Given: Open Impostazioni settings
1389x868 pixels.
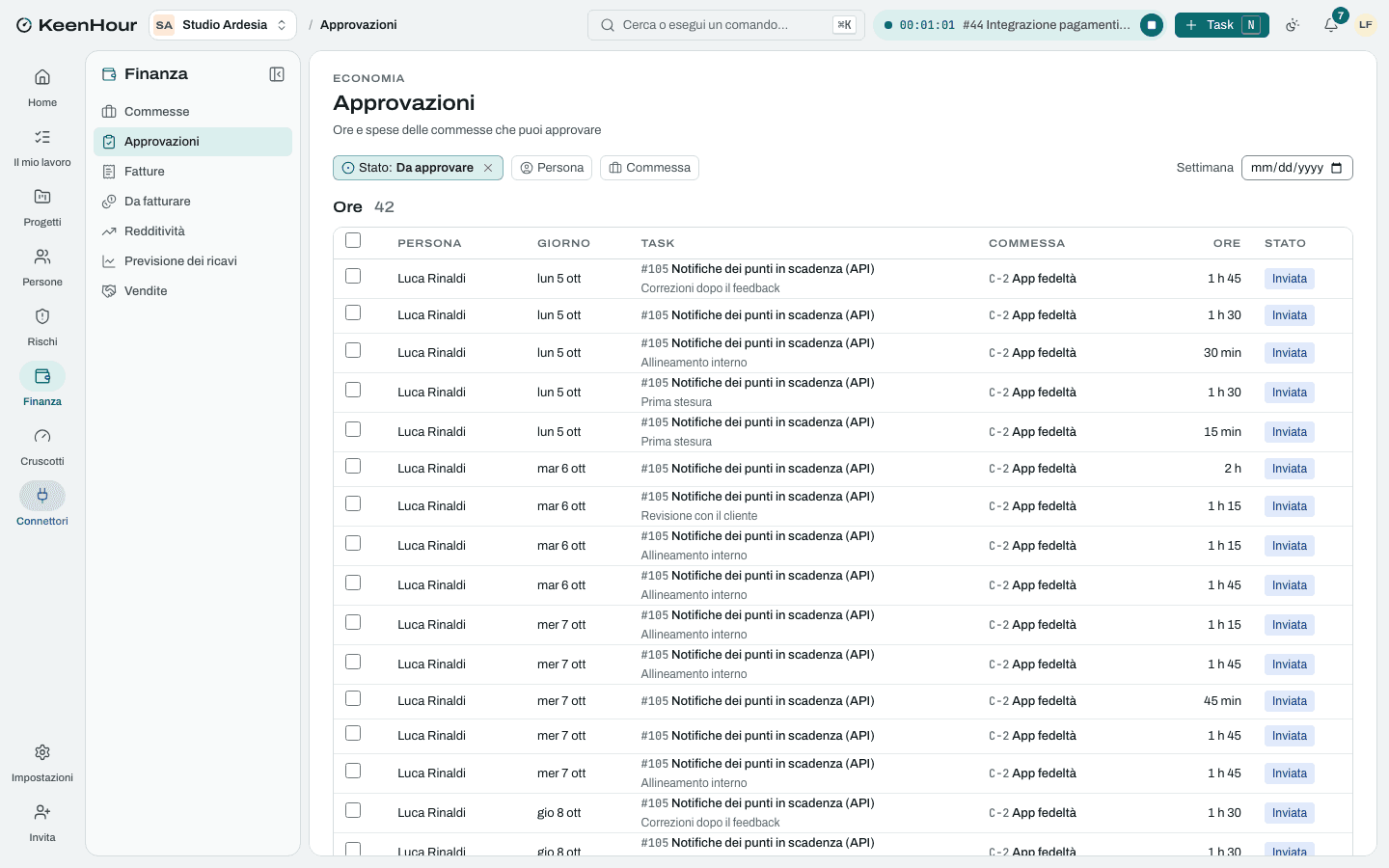Looking at the screenshot, I should click(42, 763).
